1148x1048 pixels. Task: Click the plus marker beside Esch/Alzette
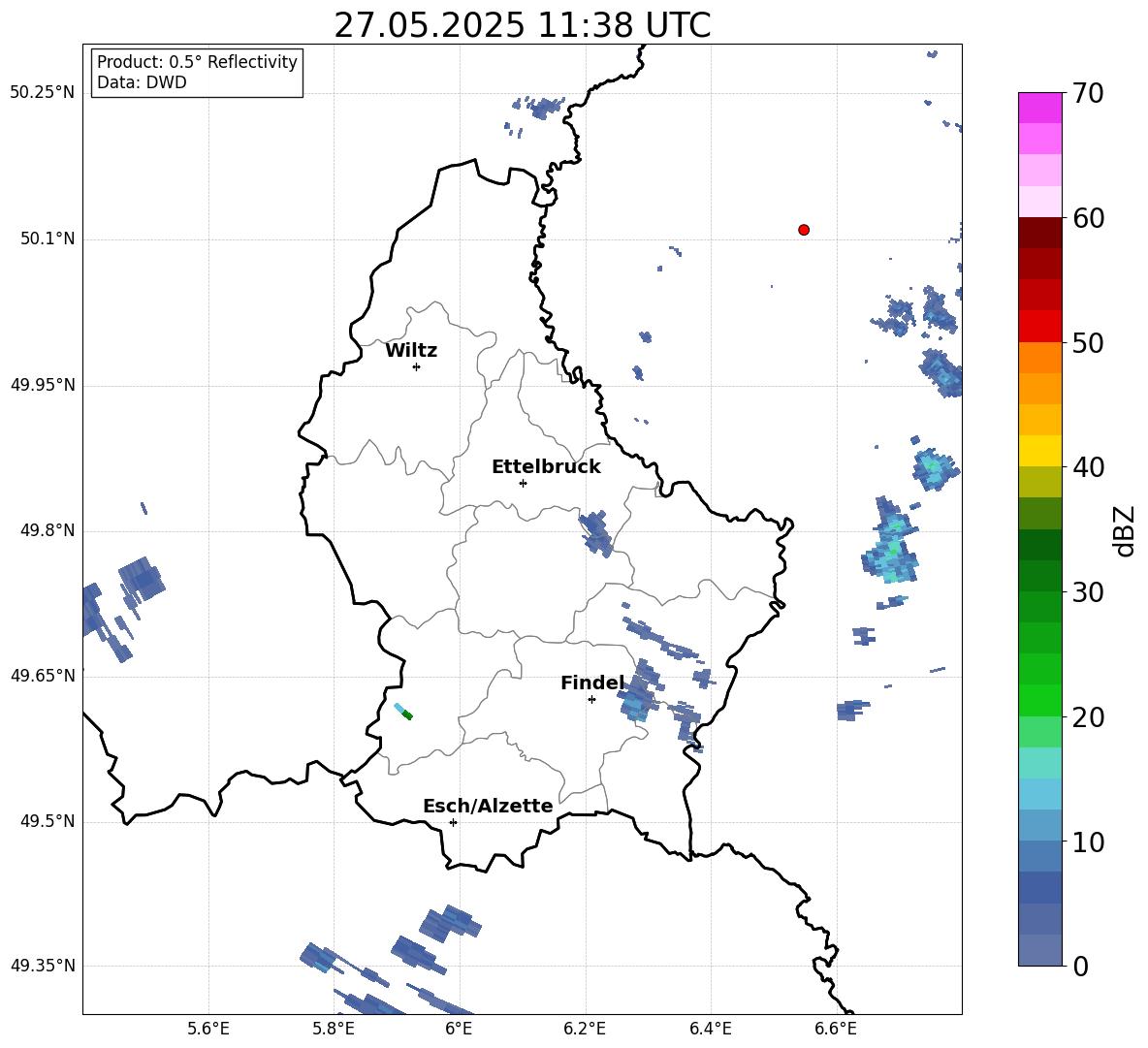453,822
